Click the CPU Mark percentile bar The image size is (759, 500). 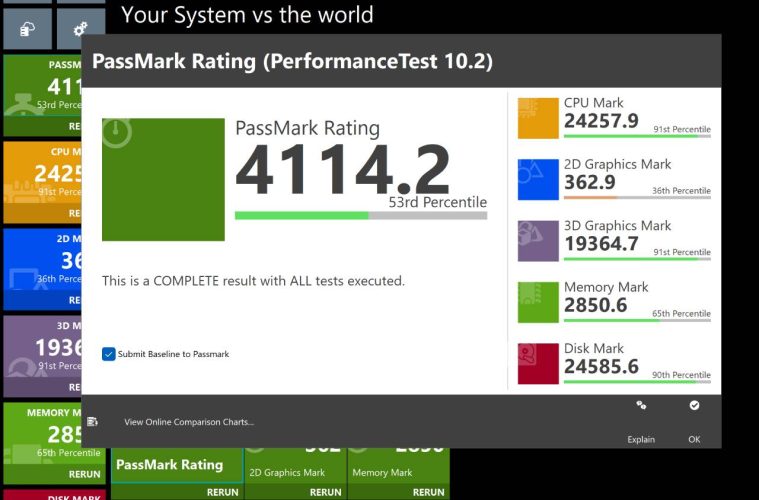click(x=637, y=136)
